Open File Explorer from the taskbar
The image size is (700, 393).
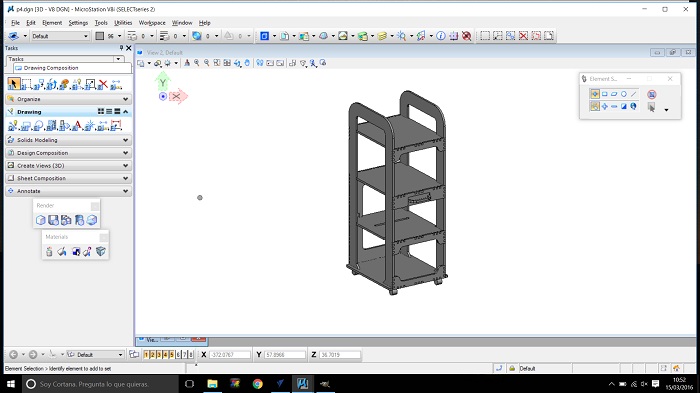click(212, 384)
